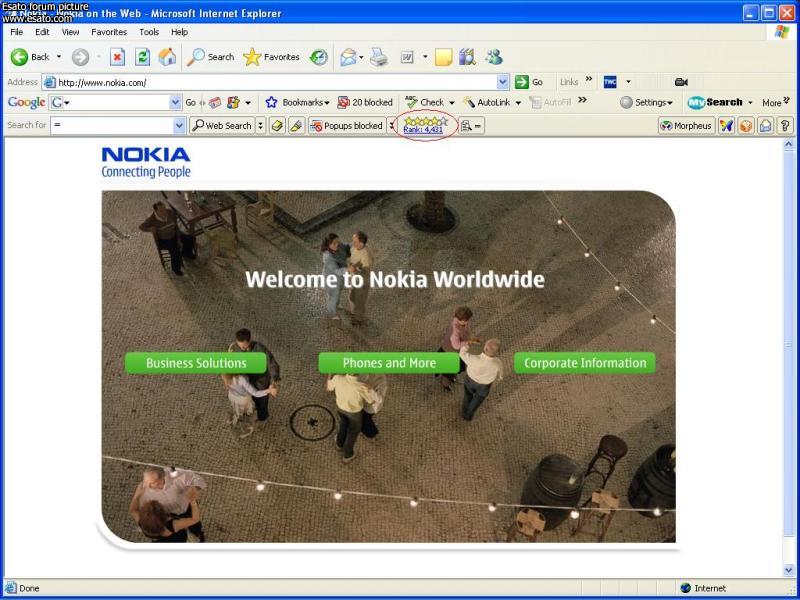Click in the Google toolbar search field
The height and width of the screenshot is (600, 800).
(x=115, y=103)
